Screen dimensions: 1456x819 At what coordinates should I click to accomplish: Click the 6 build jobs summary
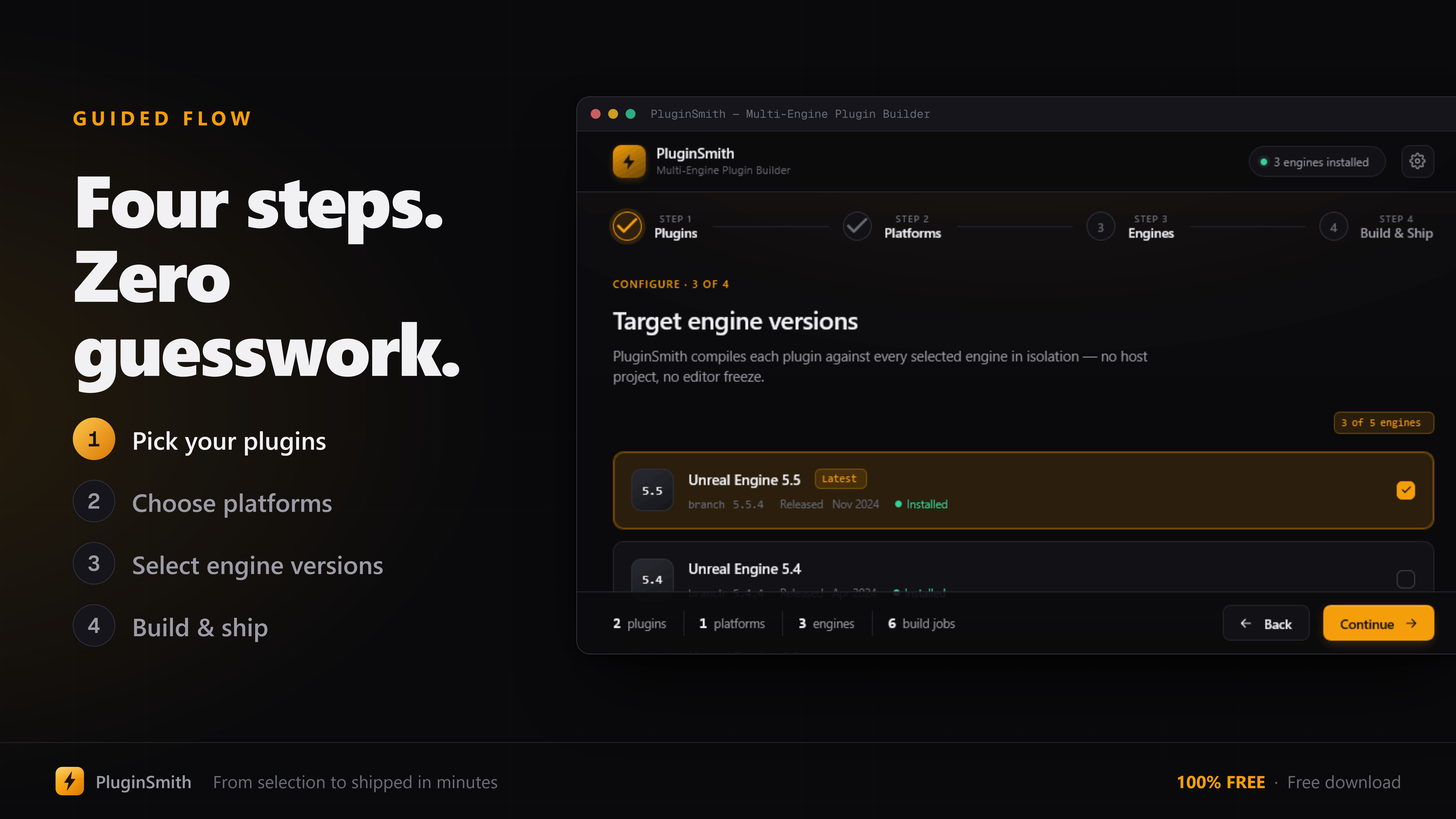coord(921,623)
